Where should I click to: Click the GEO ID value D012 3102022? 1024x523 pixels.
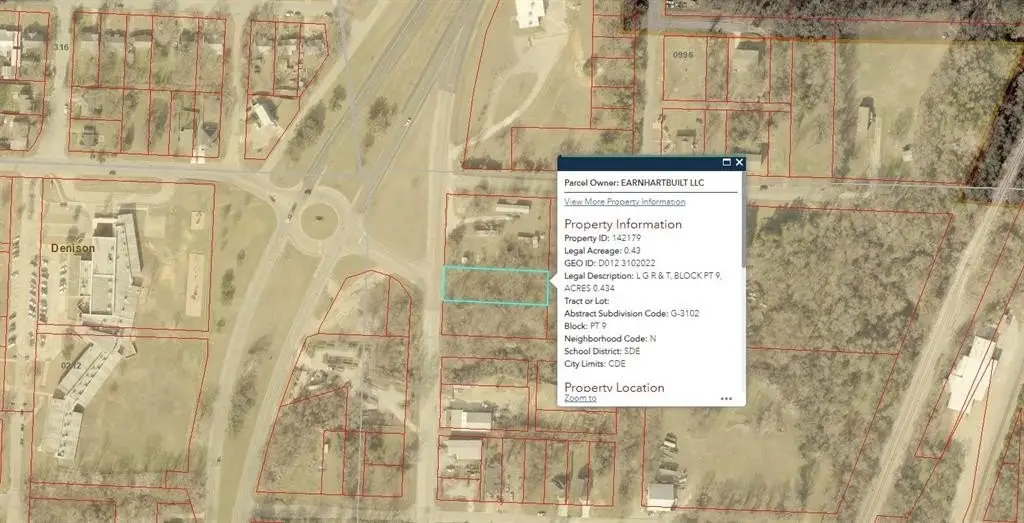tap(629, 263)
